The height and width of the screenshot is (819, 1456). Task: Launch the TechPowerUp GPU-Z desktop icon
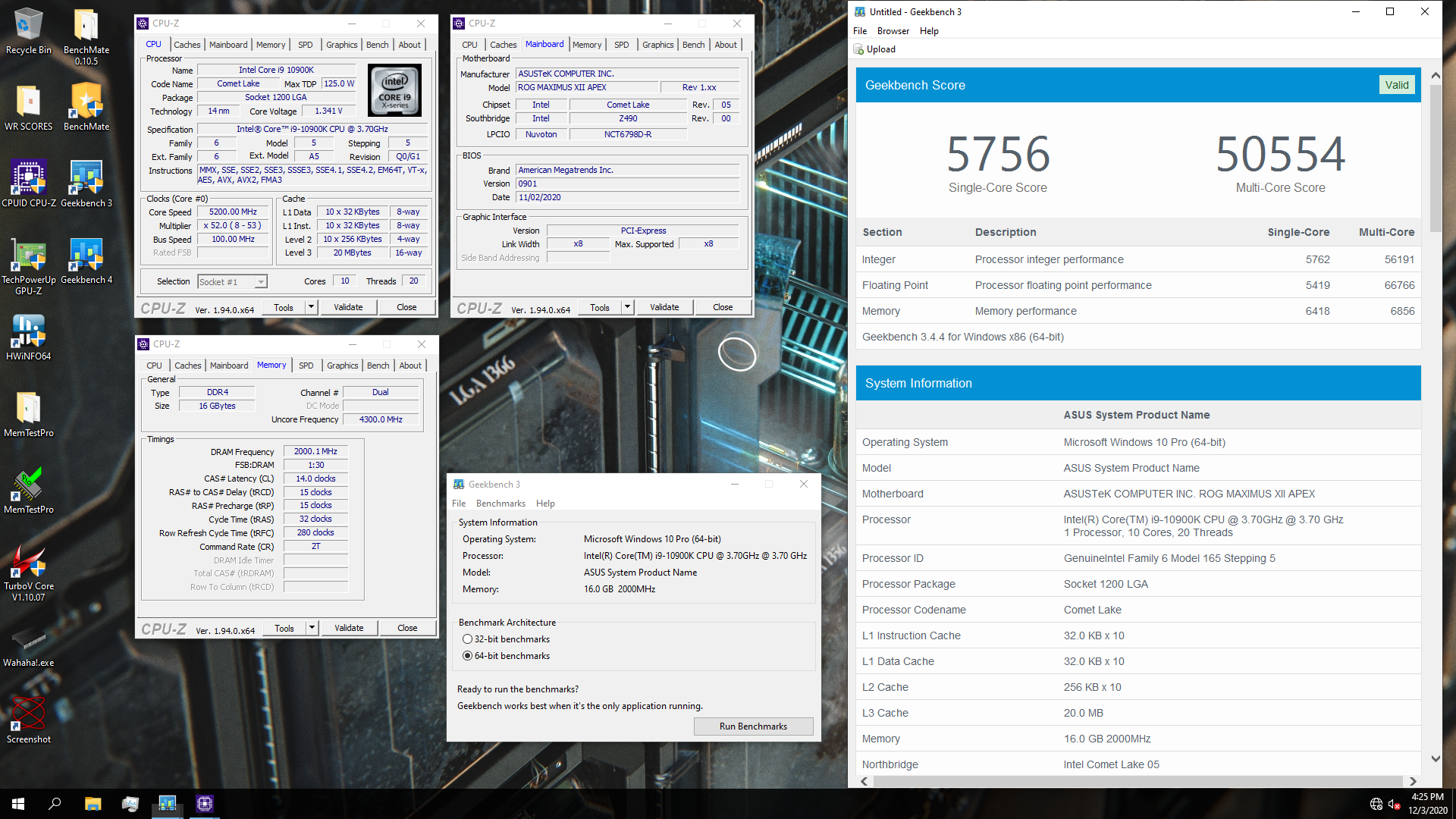[28, 266]
